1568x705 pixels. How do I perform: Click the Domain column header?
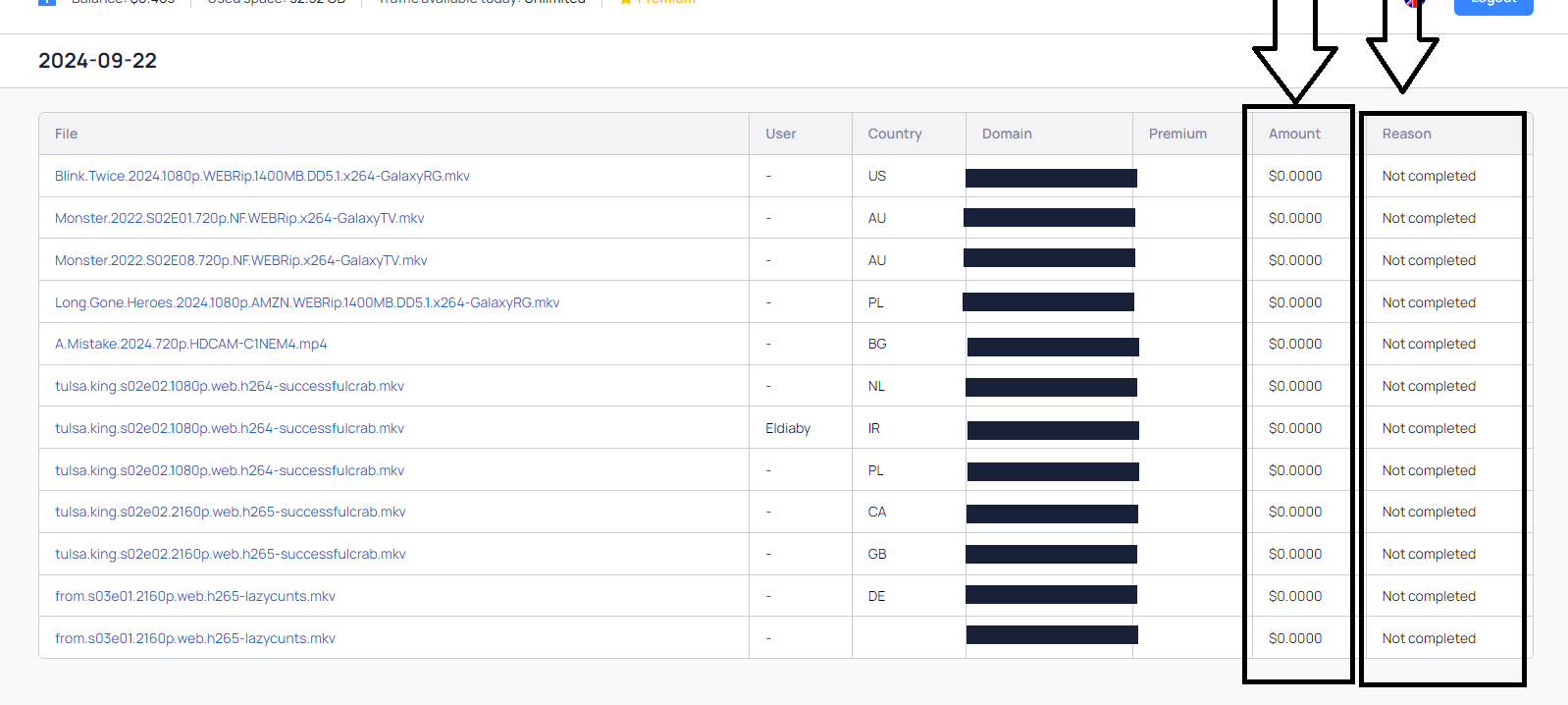(x=1007, y=134)
